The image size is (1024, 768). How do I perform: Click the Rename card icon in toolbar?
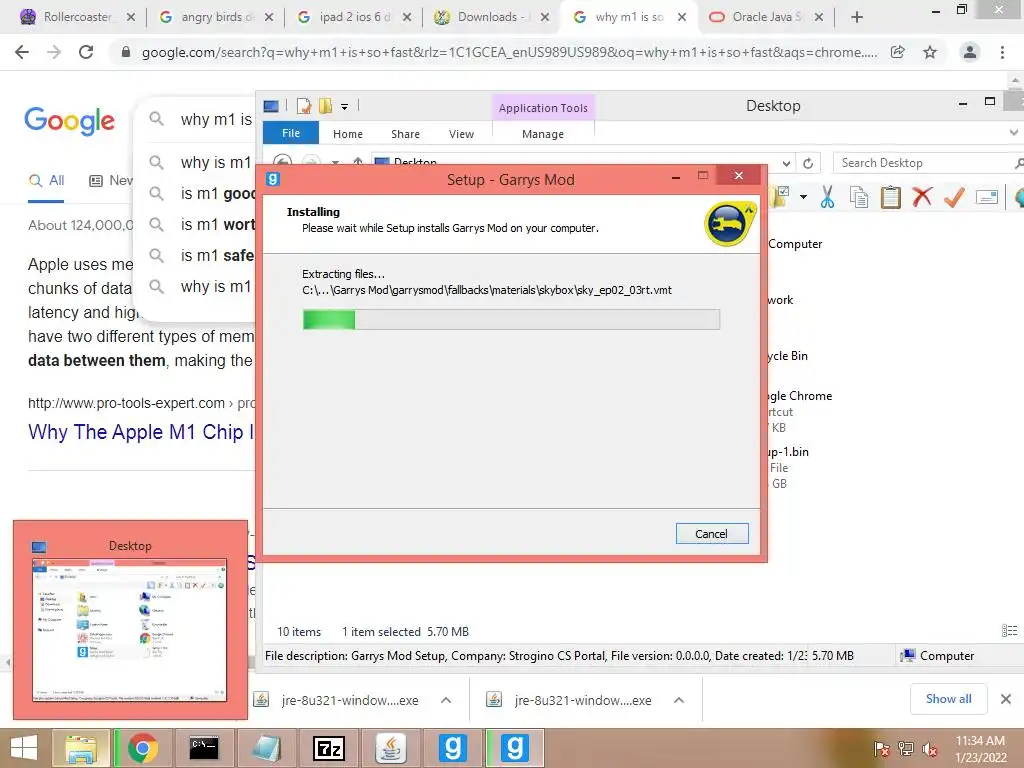click(x=987, y=197)
